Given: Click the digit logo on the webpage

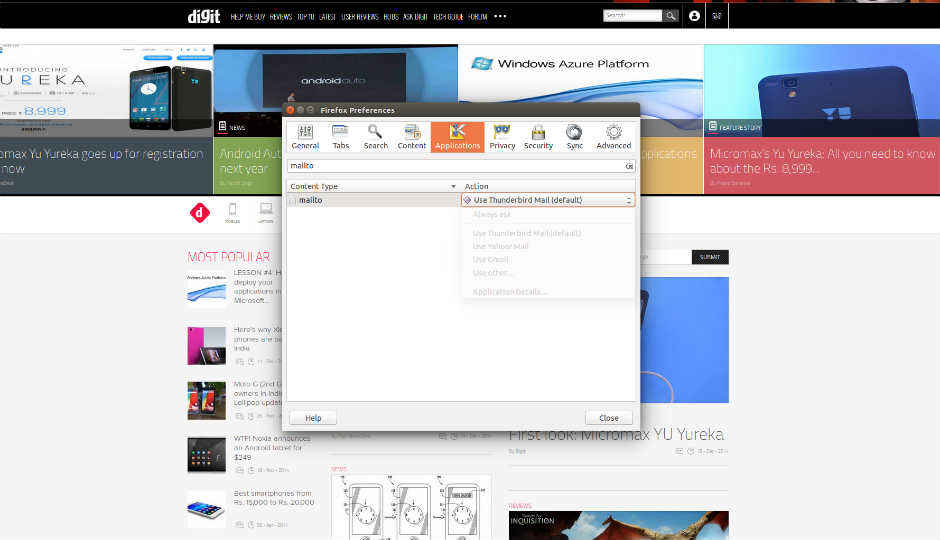Looking at the screenshot, I should tap(204, 16).
